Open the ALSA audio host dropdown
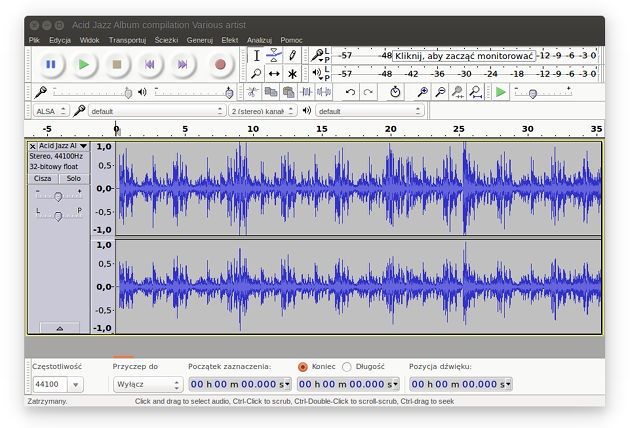The image size is (630, 428). 51,111
